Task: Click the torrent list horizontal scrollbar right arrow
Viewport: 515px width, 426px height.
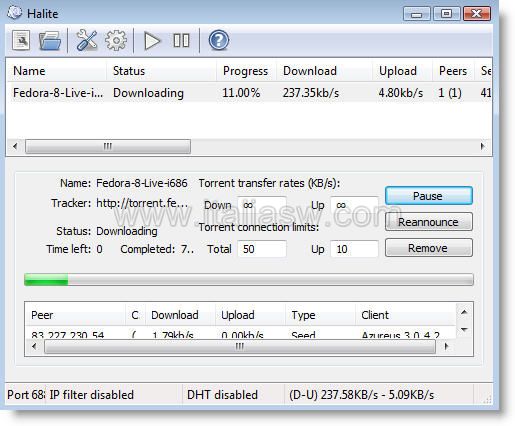Action: click(482, 146)
